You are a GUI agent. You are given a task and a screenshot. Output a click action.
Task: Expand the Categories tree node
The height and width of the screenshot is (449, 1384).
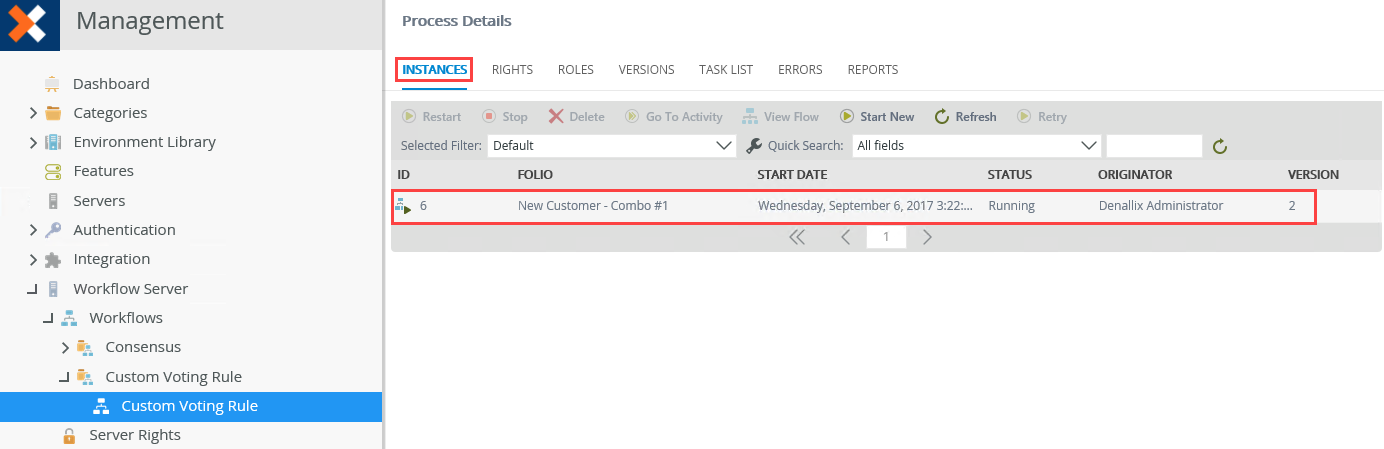(x=33, y=113)
